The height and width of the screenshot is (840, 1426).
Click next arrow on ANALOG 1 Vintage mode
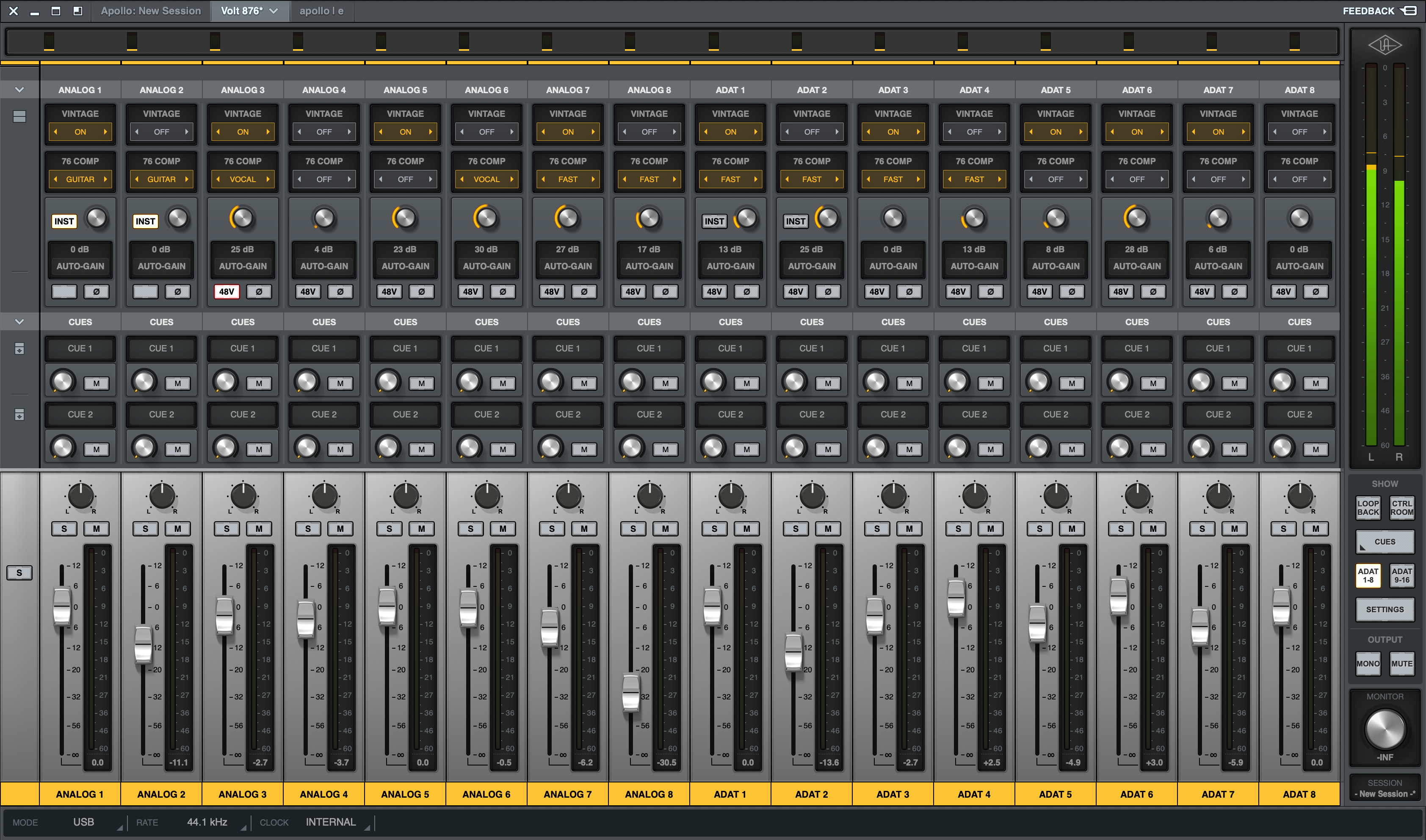tap(105, 132)
